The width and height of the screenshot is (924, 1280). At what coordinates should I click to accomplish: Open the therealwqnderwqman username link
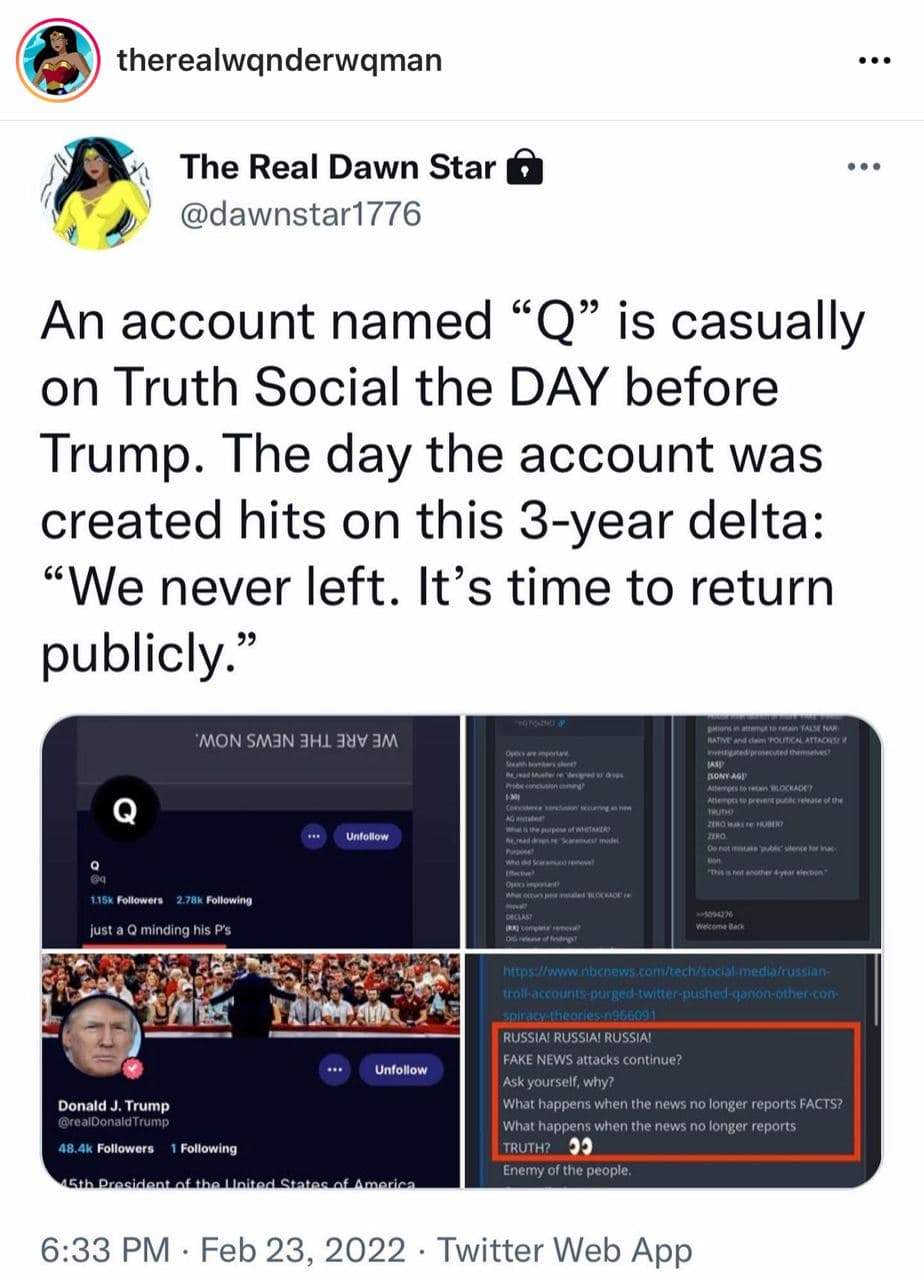tap(279, 61)
